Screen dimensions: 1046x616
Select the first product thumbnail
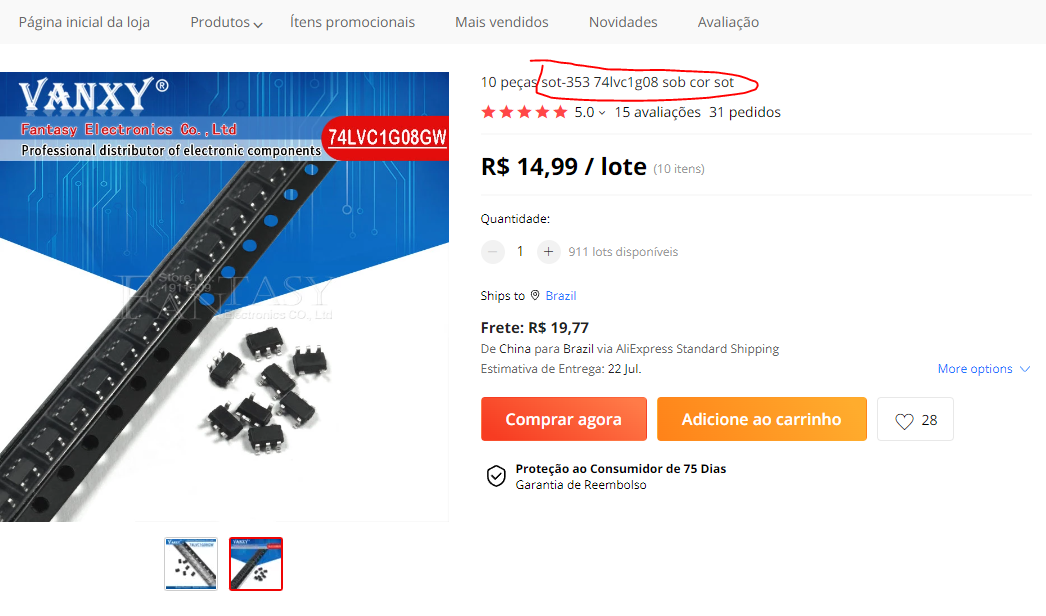pyautogui.click(x=191, y=564)
